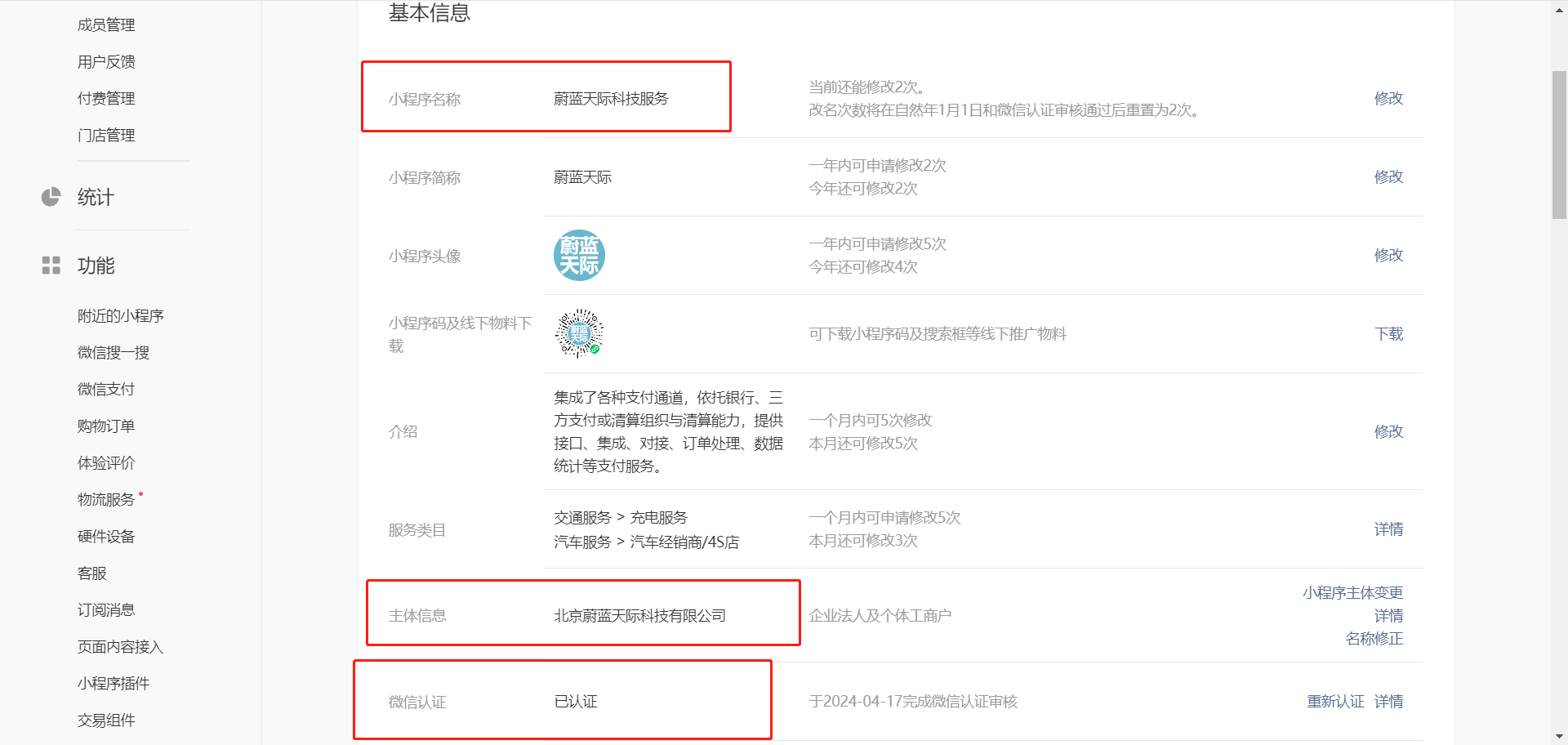The width and height of the screenshot is (1568, 745).
Task: Click the category 交通服务 > 充电服务
Action: pyautogui.click(x=621, y=518)
